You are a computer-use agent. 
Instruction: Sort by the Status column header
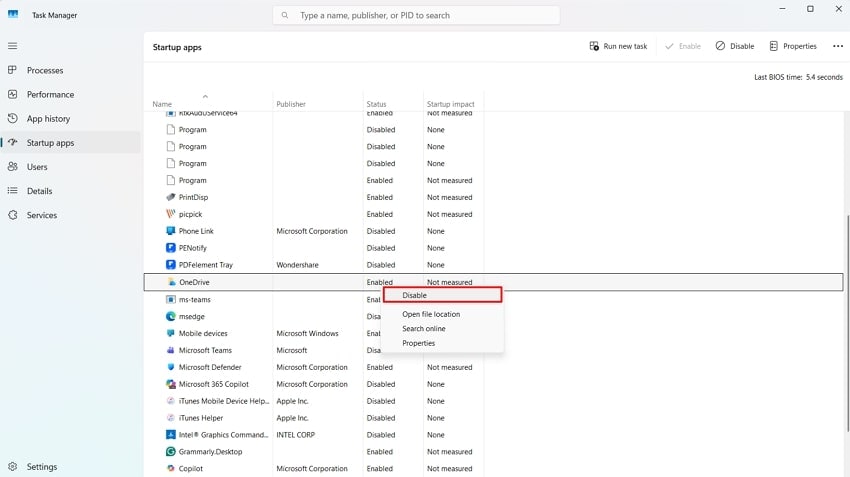pos(376,104)
